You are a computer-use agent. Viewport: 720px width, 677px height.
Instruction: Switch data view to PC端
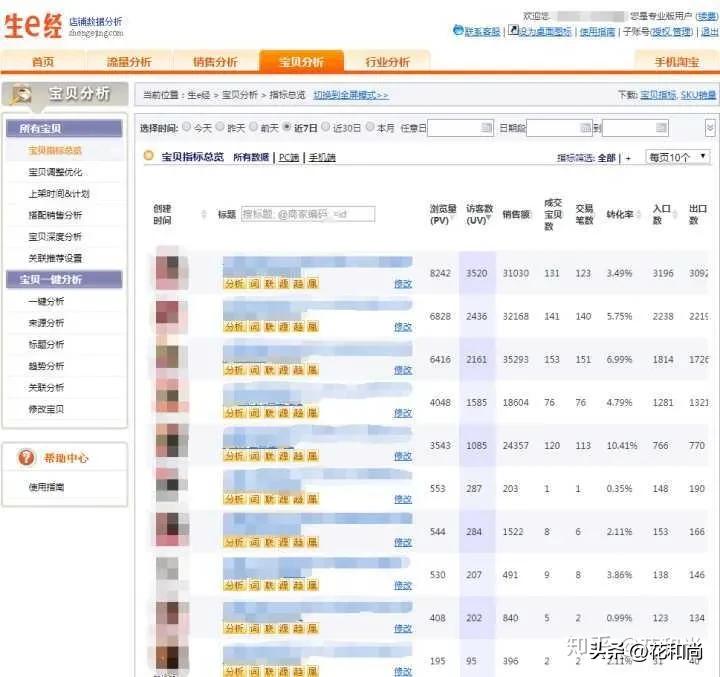pyautogui.click(x=289, y=158)
